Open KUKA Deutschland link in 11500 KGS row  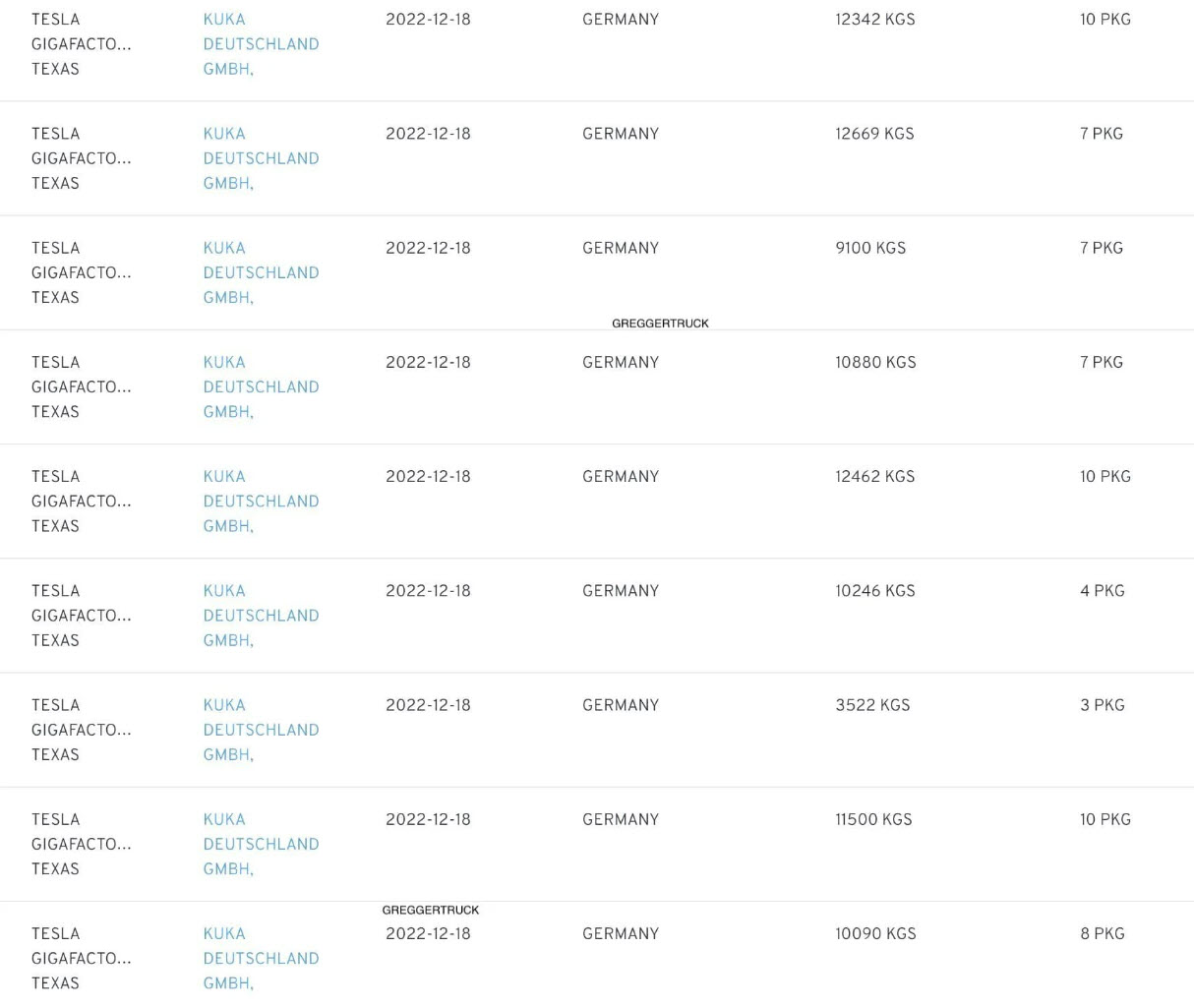[x=261, y=844]
